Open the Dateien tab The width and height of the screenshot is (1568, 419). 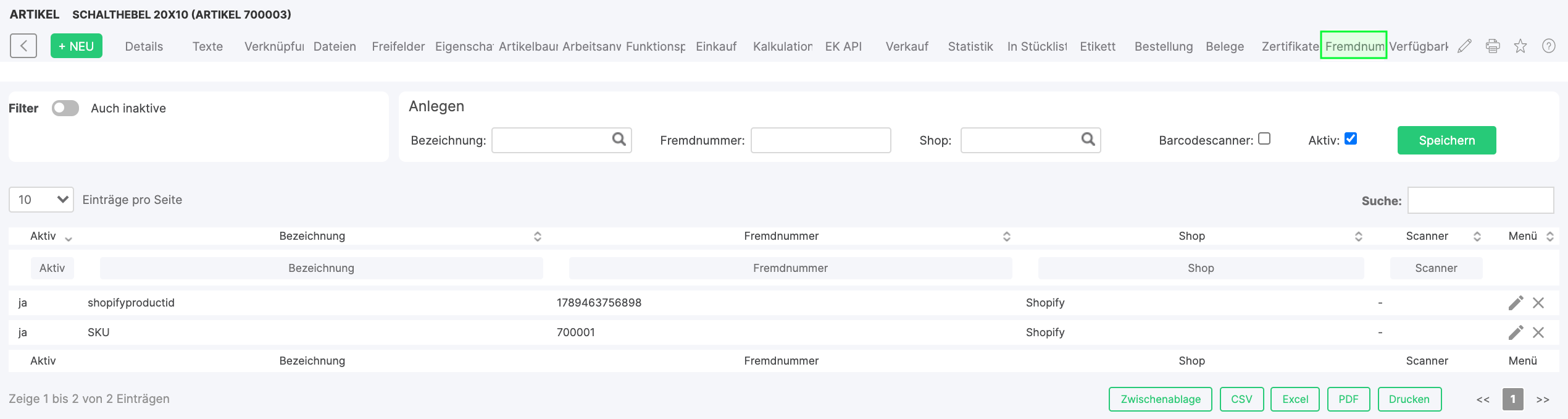click(335, 46)
